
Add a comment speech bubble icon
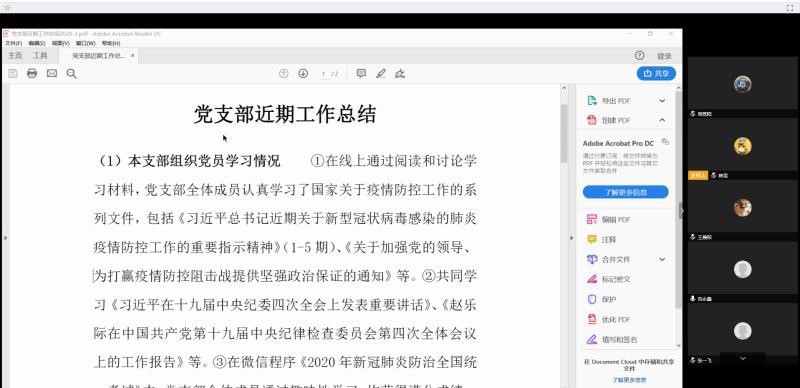pos(361,74)
